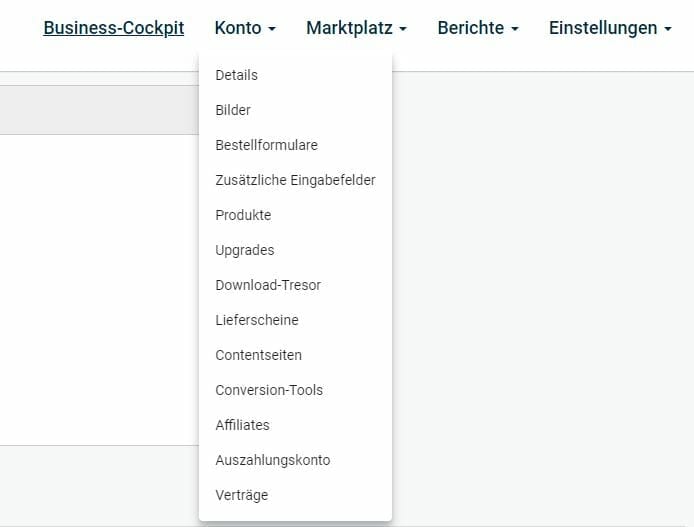Choose Bestellformulare in the menu

click(x=266, y=145)
